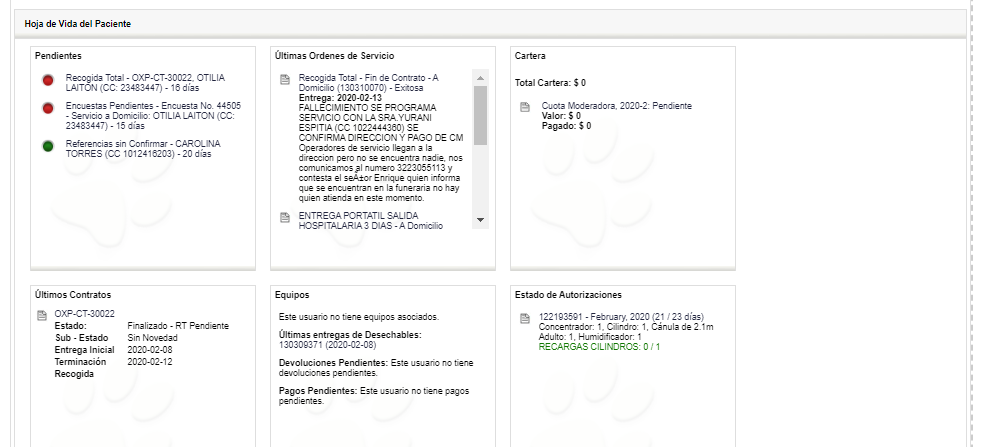
Task: Open Encuestas Pendientes - Encuesta No. 44505
Action: 153,116
